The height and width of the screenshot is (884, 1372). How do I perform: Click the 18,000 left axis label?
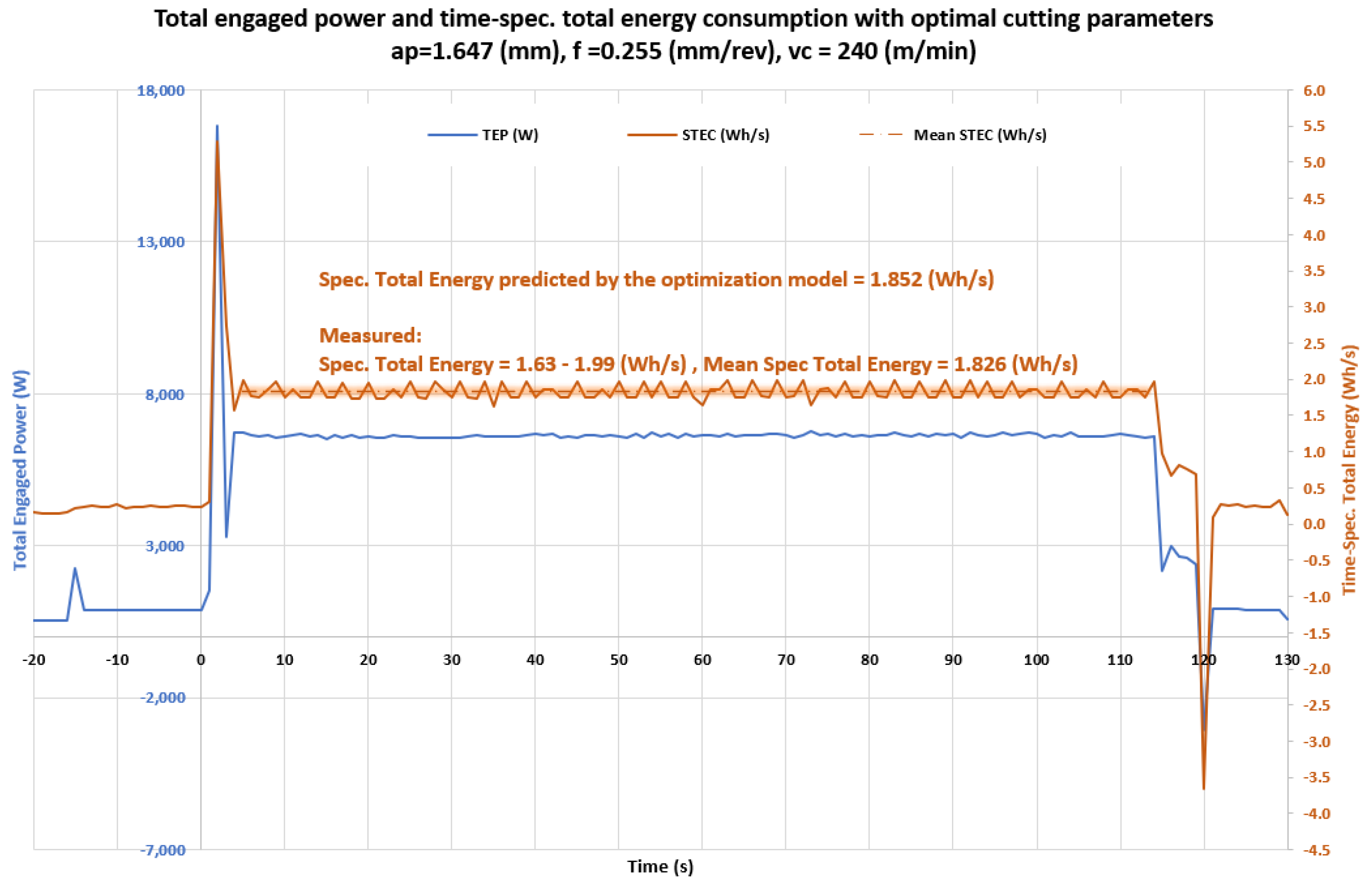(x=161, y=91)
